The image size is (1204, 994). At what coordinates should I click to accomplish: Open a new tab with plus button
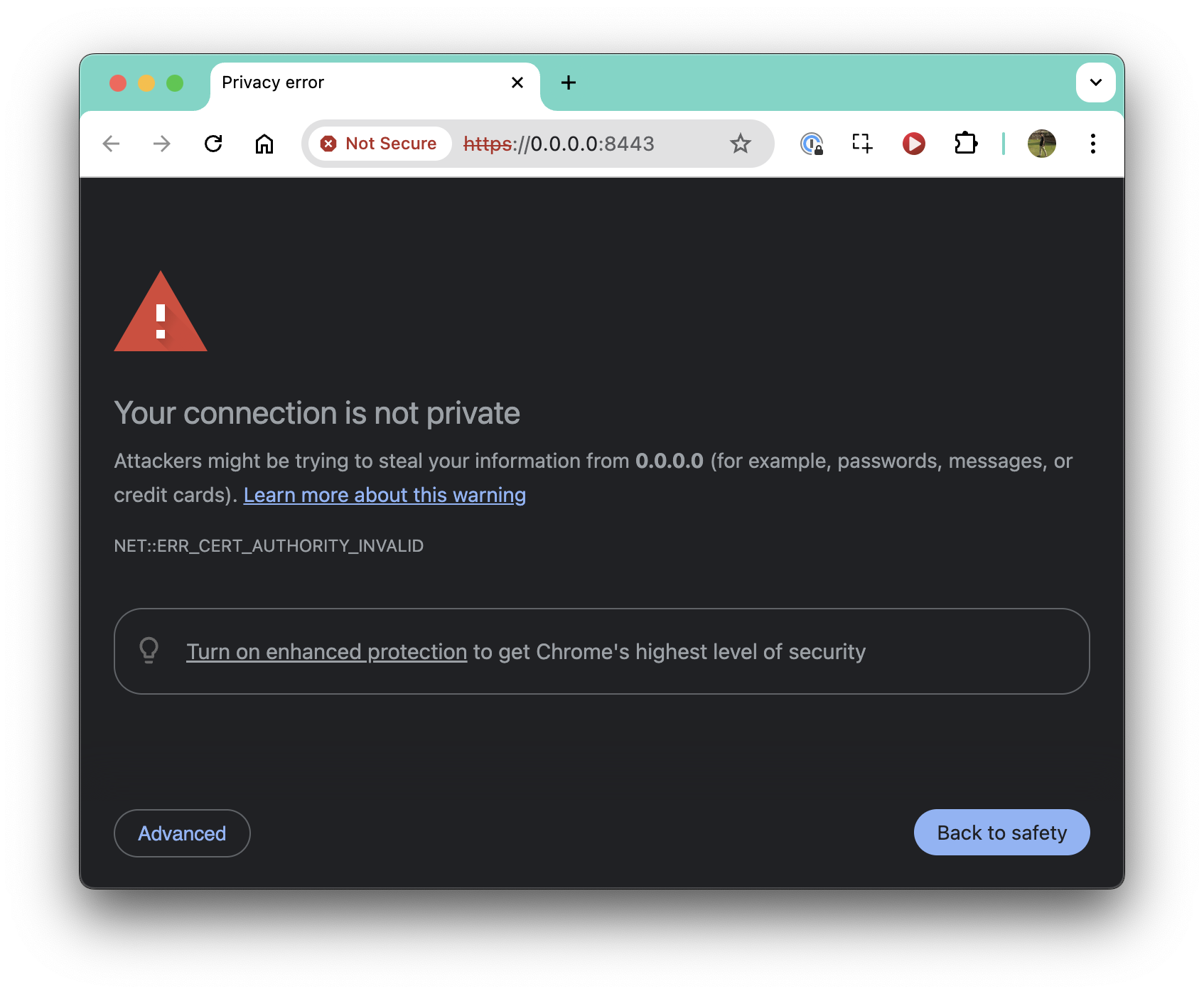coord(569,82)
